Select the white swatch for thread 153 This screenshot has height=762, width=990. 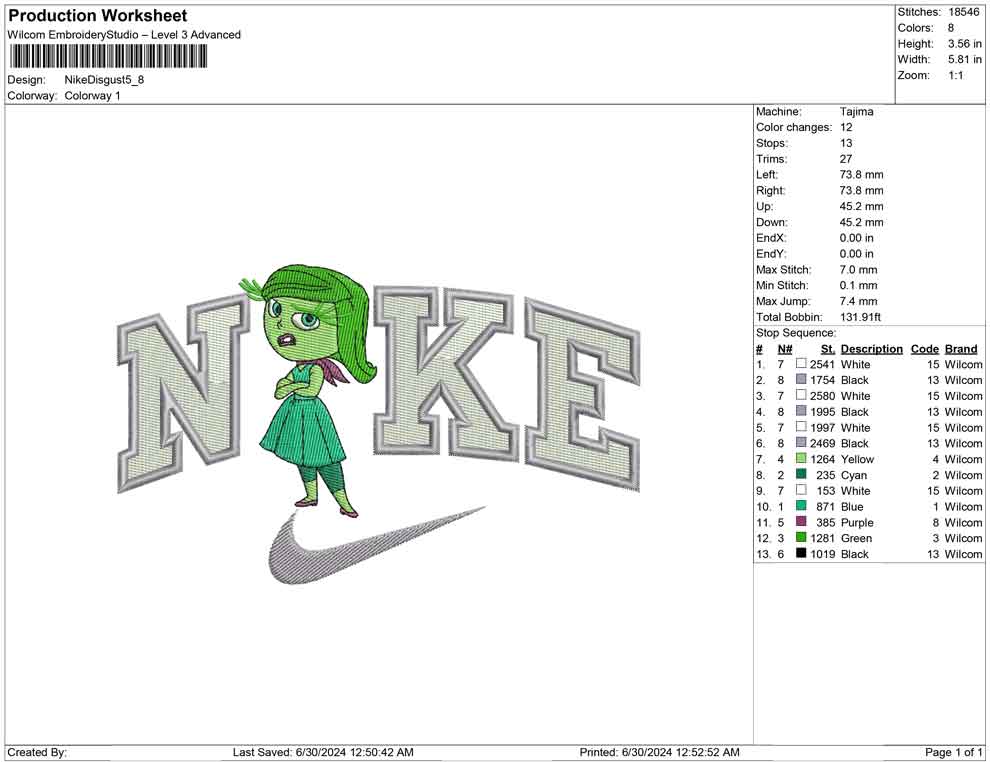click(801, 490)
